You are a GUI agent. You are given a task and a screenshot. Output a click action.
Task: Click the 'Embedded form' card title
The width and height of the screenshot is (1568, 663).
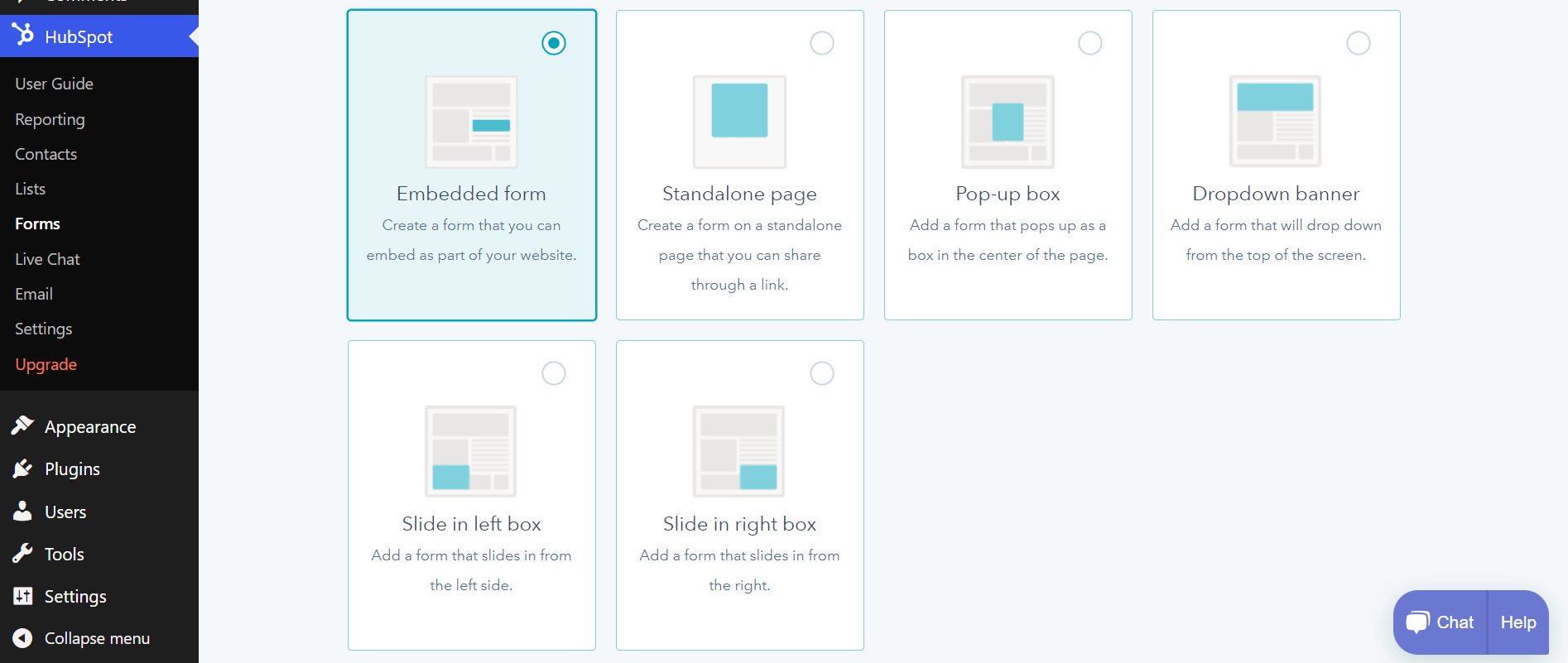point(471,194)
